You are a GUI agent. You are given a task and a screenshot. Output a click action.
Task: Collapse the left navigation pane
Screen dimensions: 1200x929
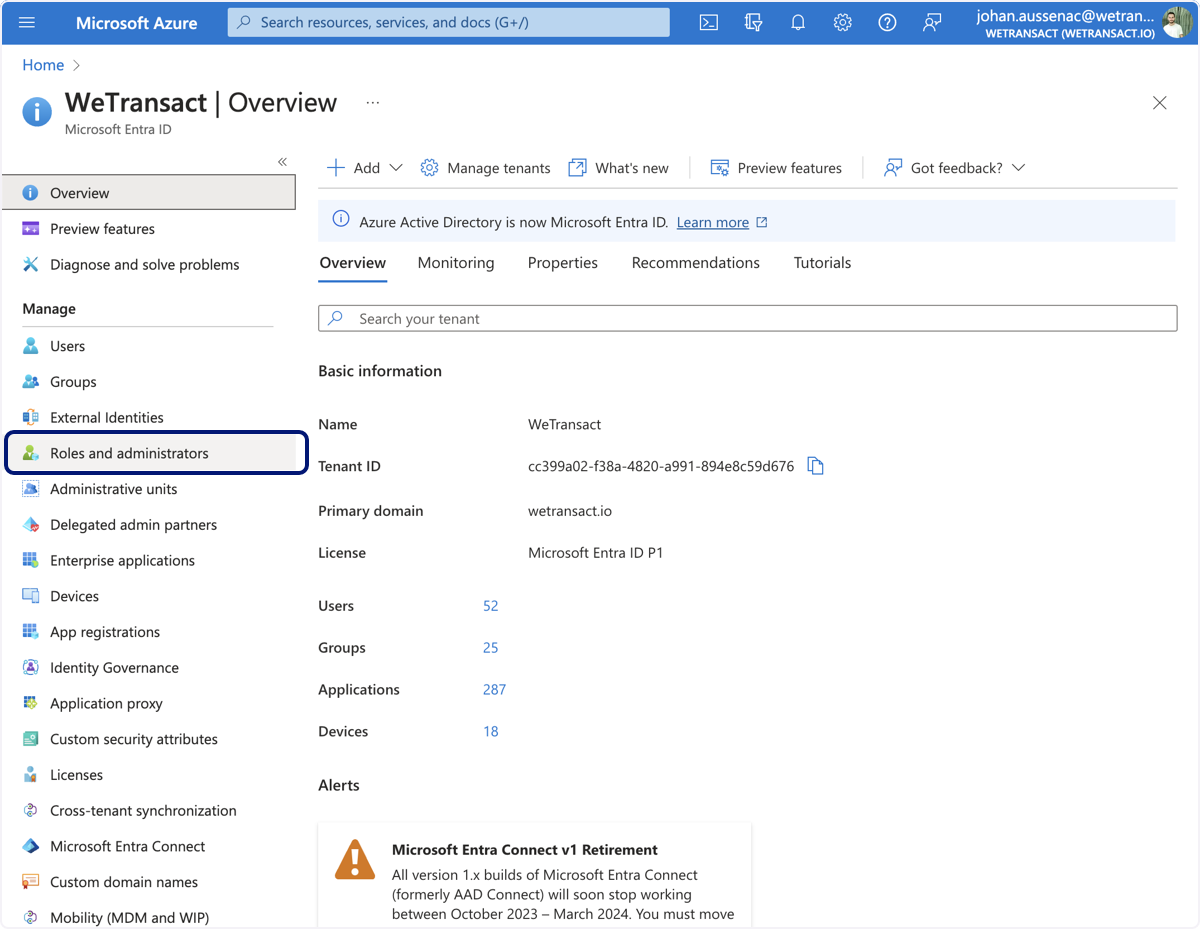click(282, 161)
